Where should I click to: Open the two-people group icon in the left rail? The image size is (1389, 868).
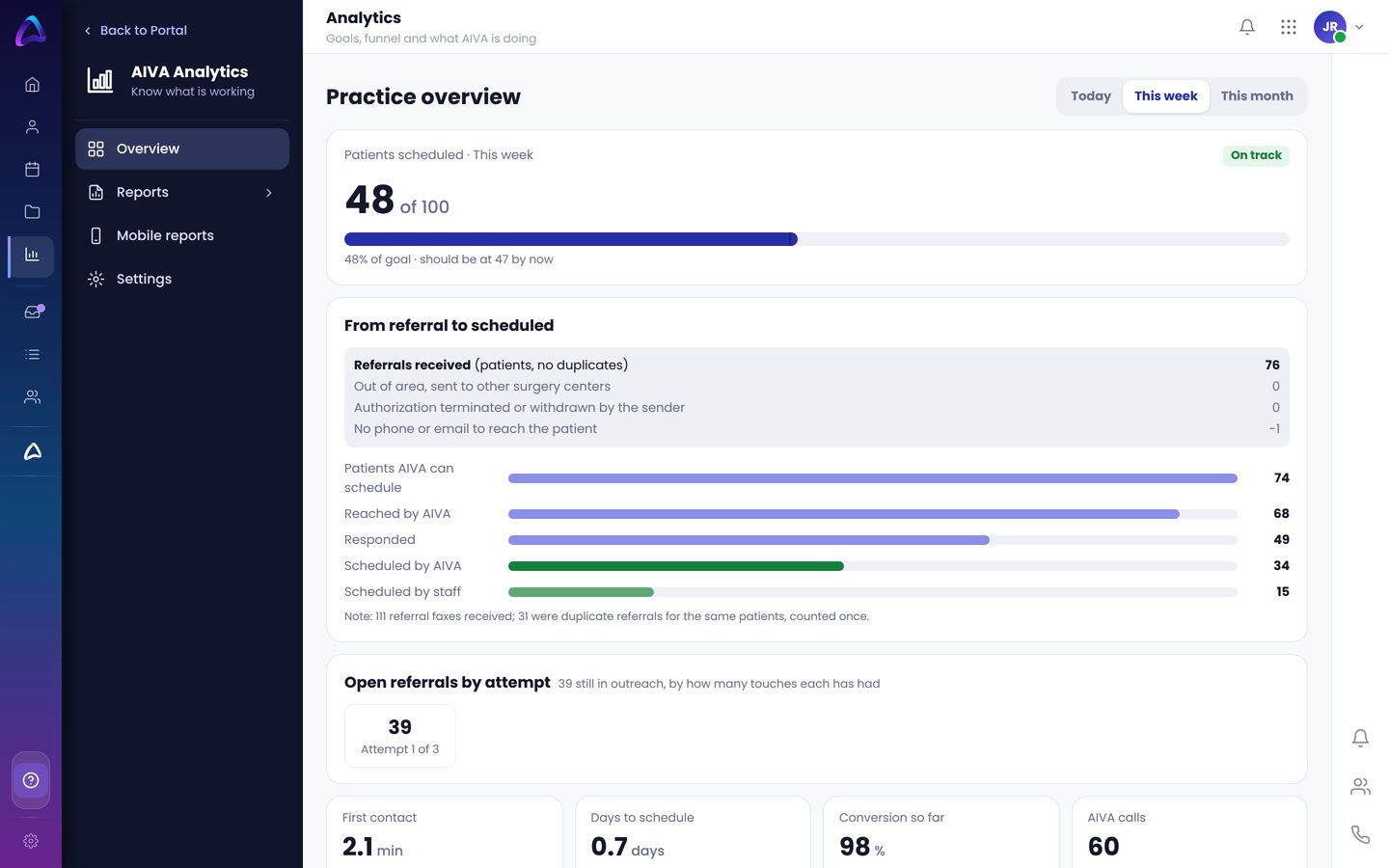pos(32,397)
